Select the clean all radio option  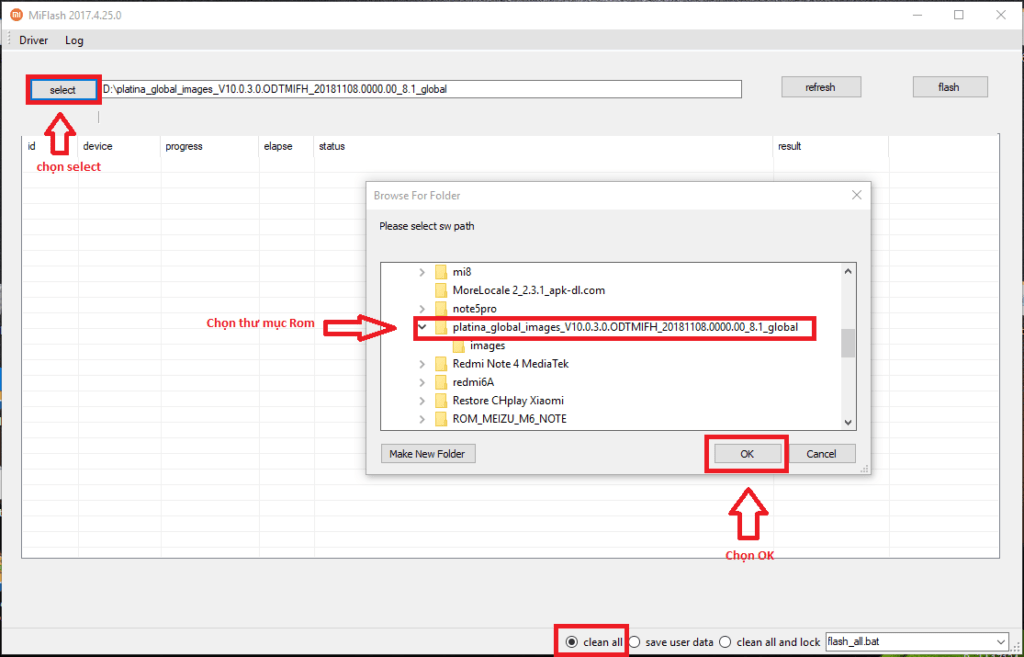click(x=594, y=642)
